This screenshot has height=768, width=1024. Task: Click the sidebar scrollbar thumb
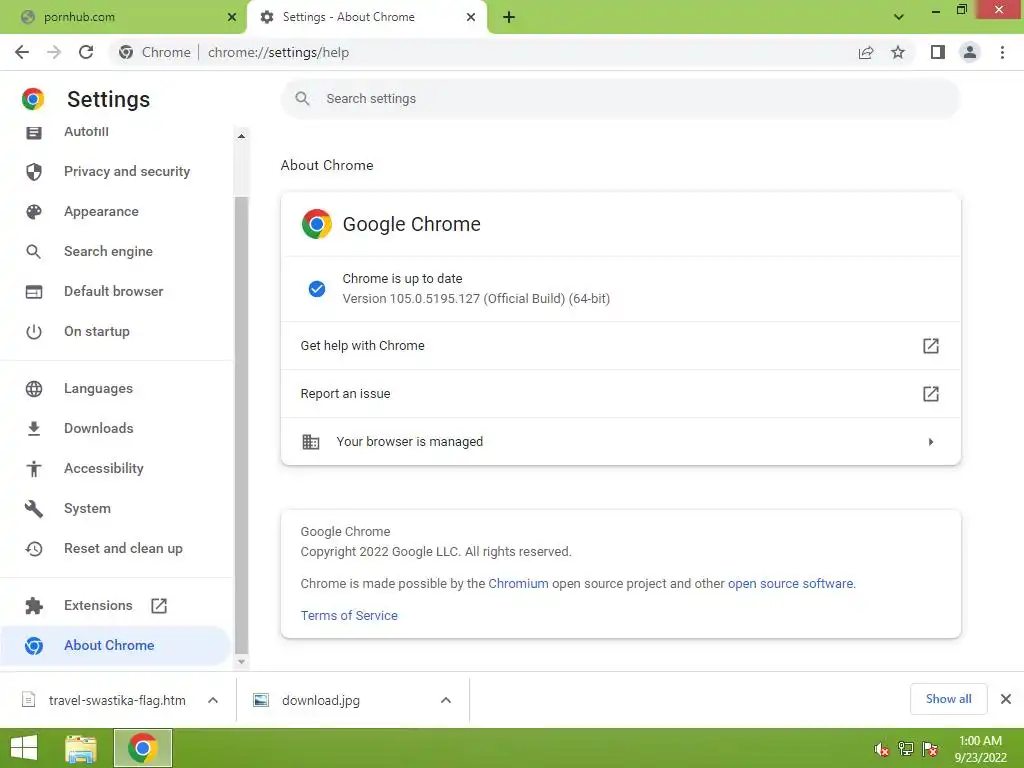point(241,424)
